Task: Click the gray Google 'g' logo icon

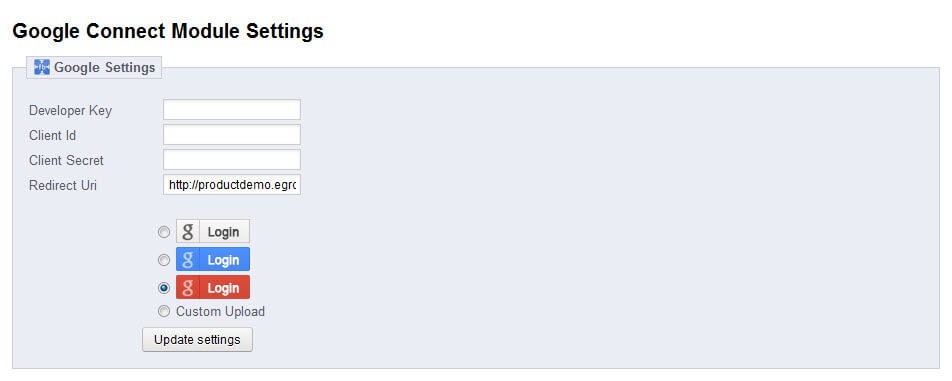Action: 188,232
